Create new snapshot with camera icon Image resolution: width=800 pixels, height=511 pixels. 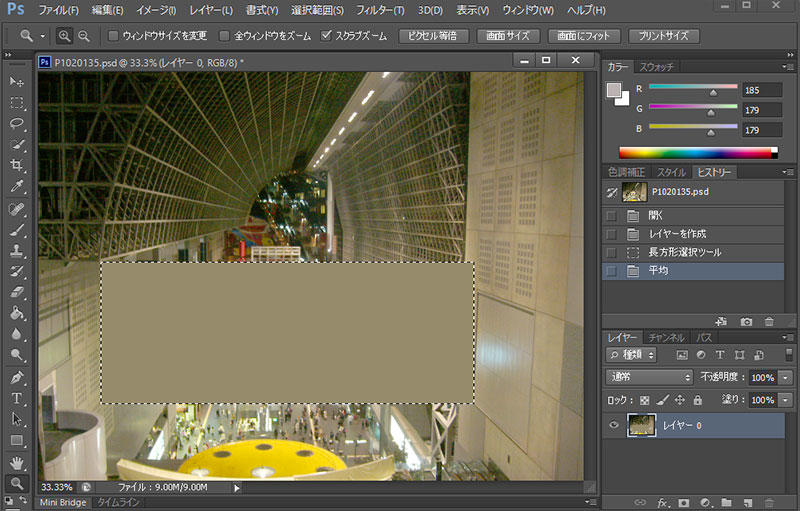click(x=746, y=322)
